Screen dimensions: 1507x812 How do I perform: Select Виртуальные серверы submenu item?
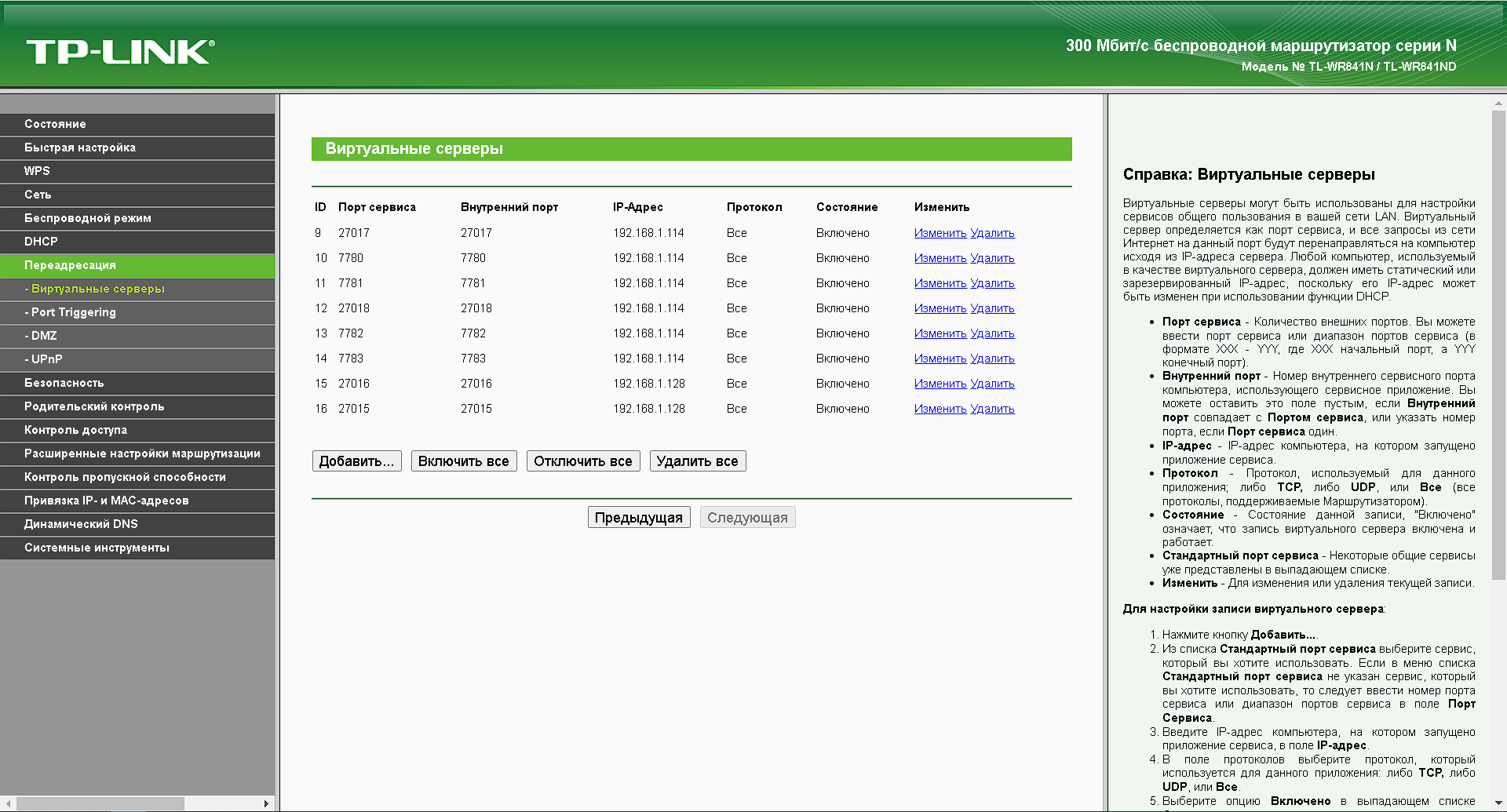click(137, 289)
